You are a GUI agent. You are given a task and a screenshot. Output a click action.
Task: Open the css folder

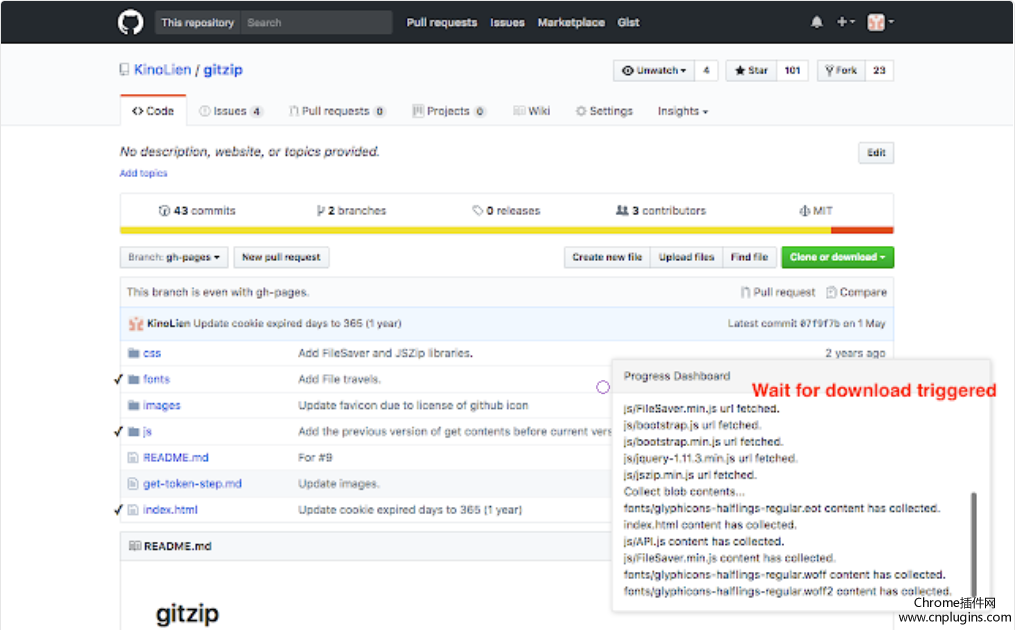click(x=152, y=353)
